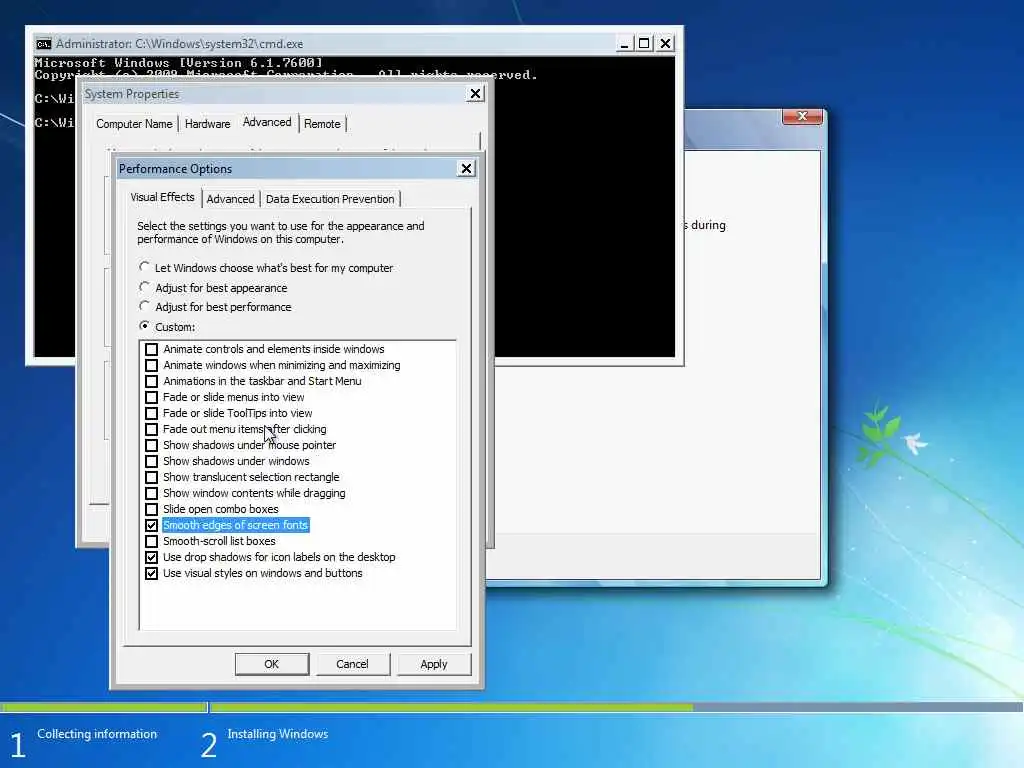Click the cmd.exe title bar icon

(43, 44)
